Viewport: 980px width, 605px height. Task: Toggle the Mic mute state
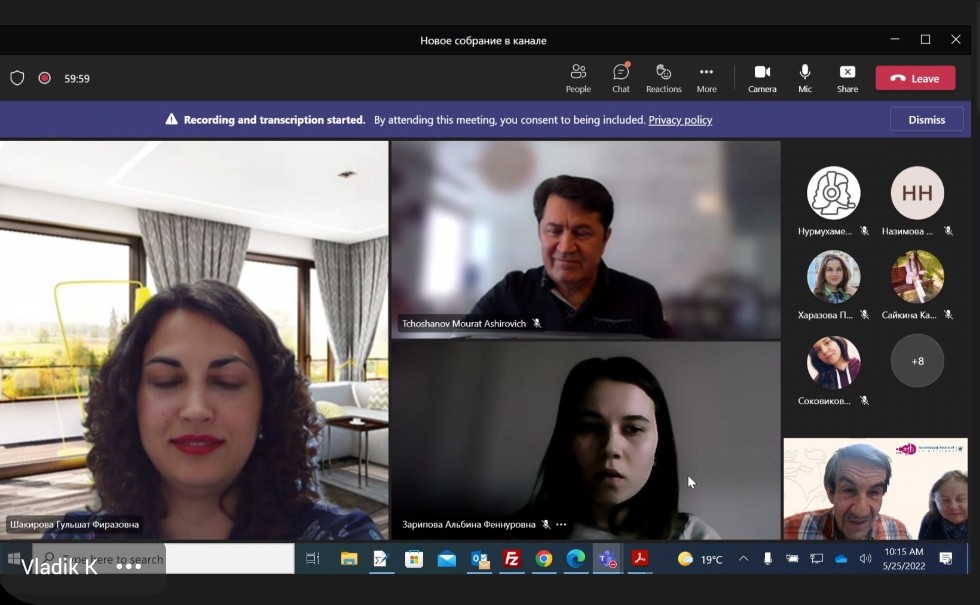pos(805,78)
